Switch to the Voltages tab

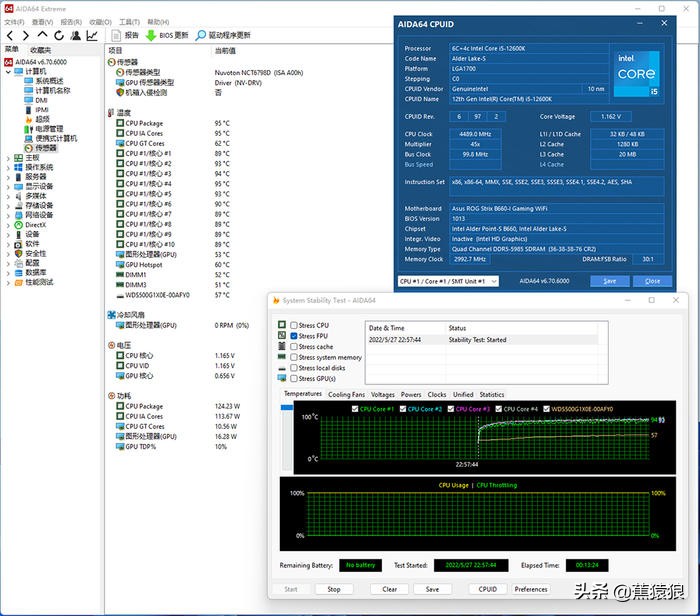point(383,395)
